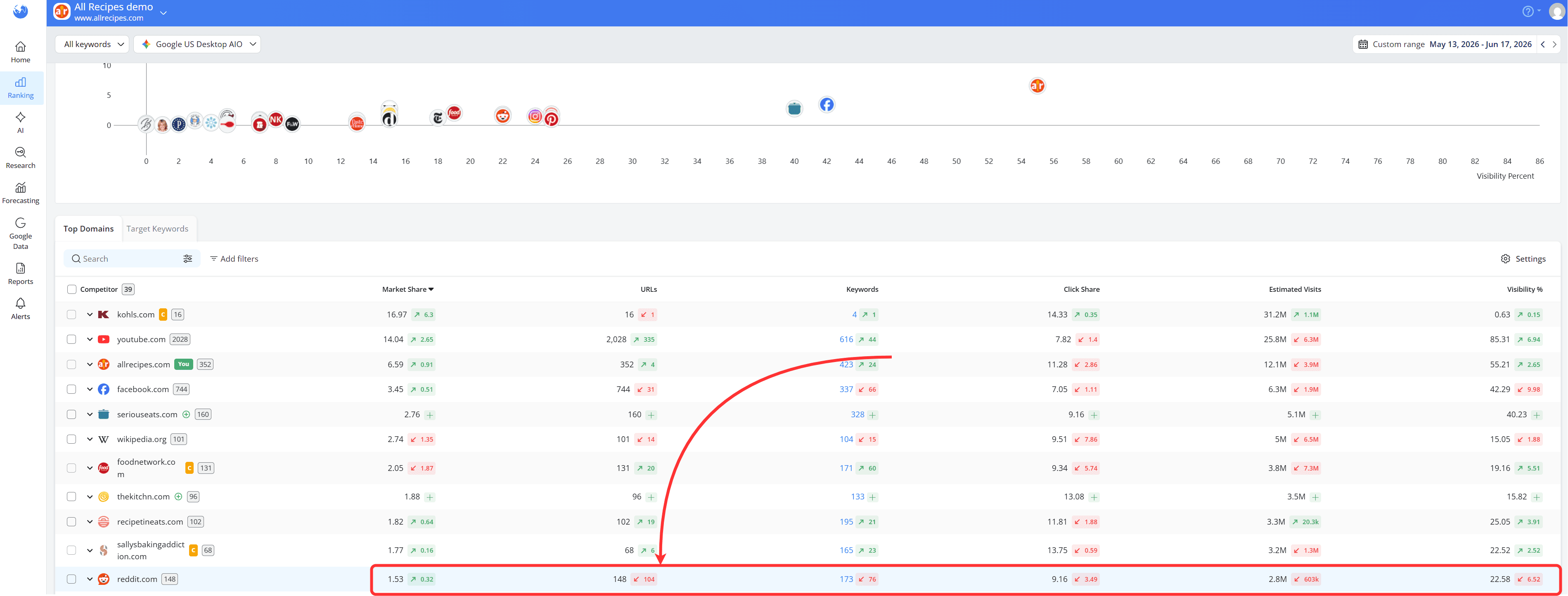Sort by Click Share column header
This screenshot has width=1568, height=596.
pos(1081,290)
